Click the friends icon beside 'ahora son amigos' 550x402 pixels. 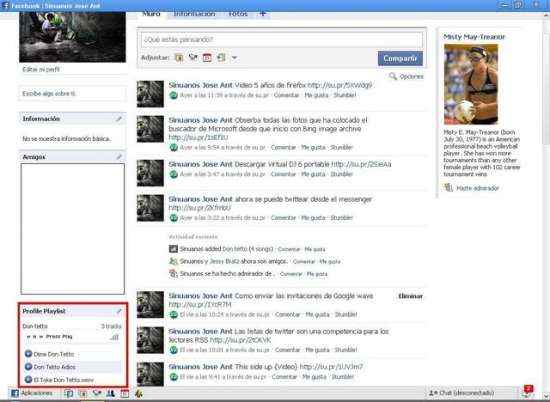173,261
